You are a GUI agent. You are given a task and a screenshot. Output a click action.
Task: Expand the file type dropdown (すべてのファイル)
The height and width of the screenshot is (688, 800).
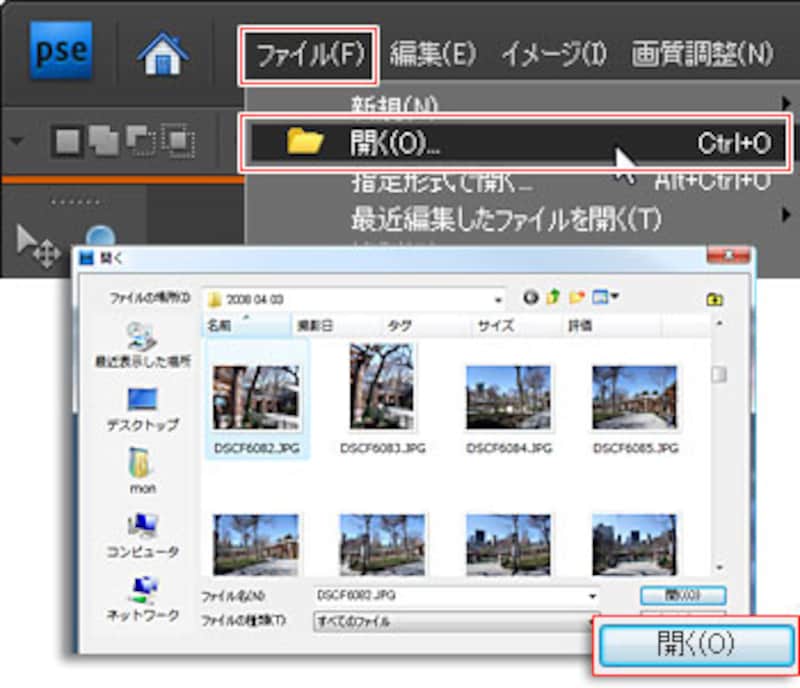pos(592,622)
